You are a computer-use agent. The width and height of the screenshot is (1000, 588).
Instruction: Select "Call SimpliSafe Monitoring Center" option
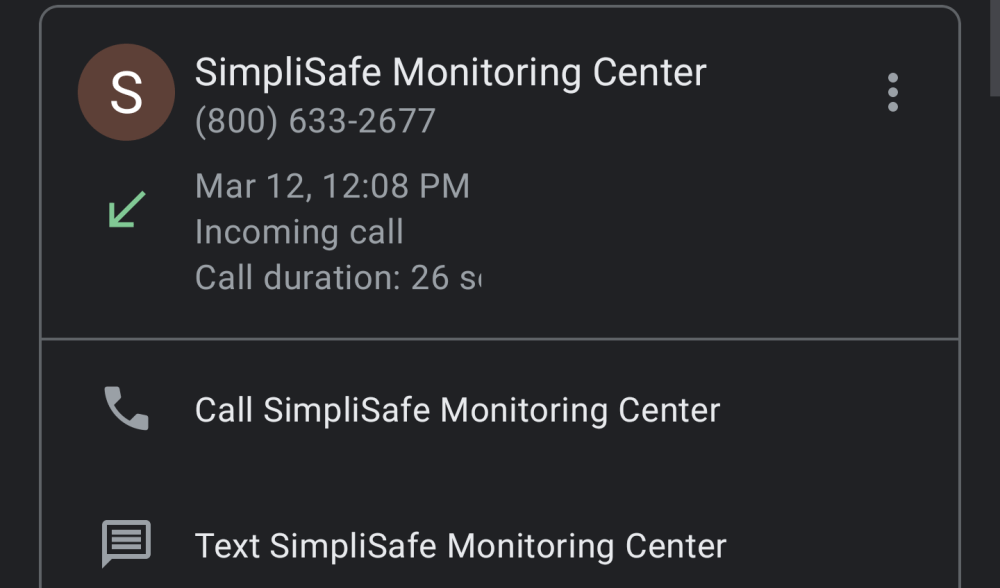click(457, 410)
